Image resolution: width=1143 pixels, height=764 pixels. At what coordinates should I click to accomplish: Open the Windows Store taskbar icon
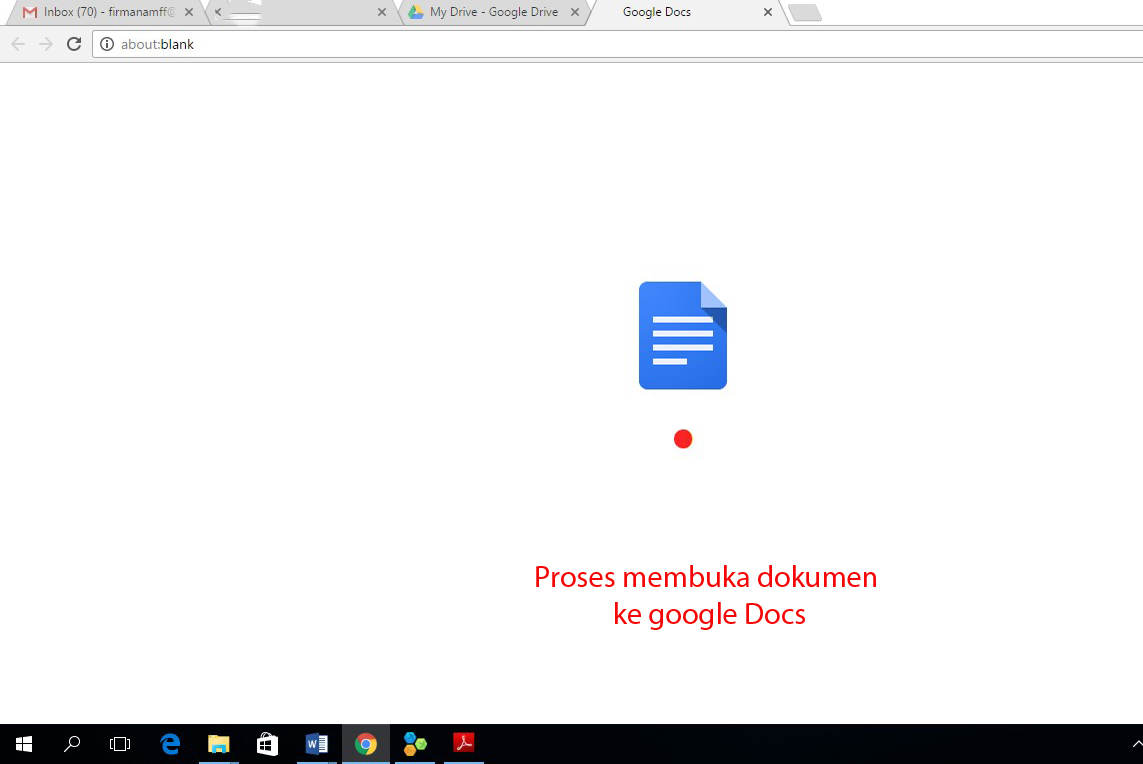coord(267,743)
